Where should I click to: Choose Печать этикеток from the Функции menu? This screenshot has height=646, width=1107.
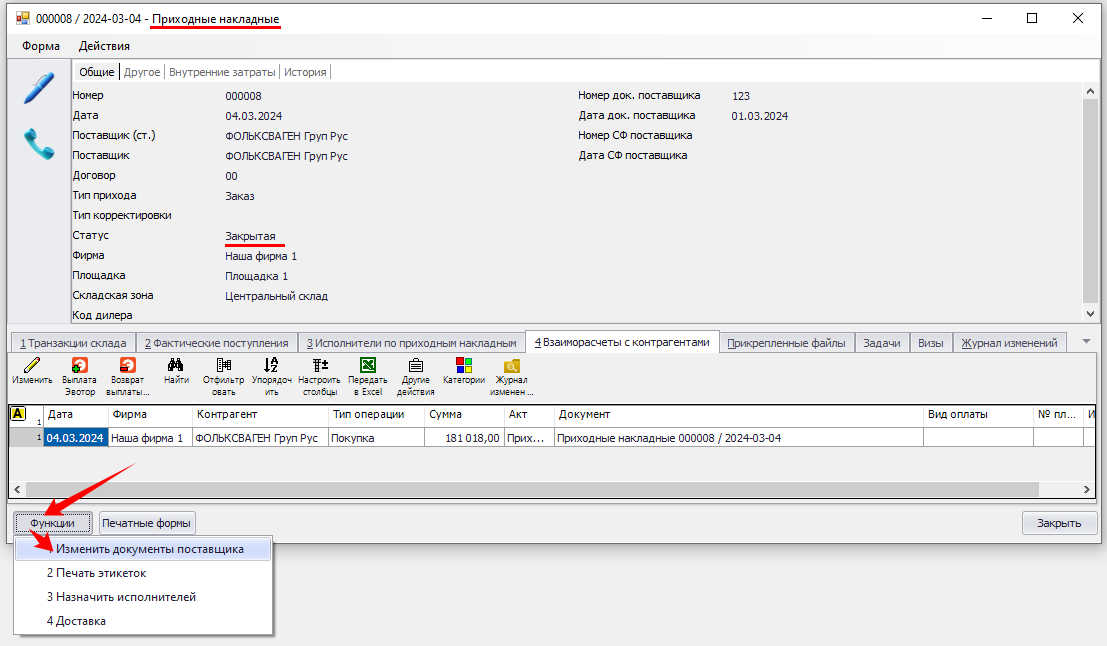click(x=96, y=573)
